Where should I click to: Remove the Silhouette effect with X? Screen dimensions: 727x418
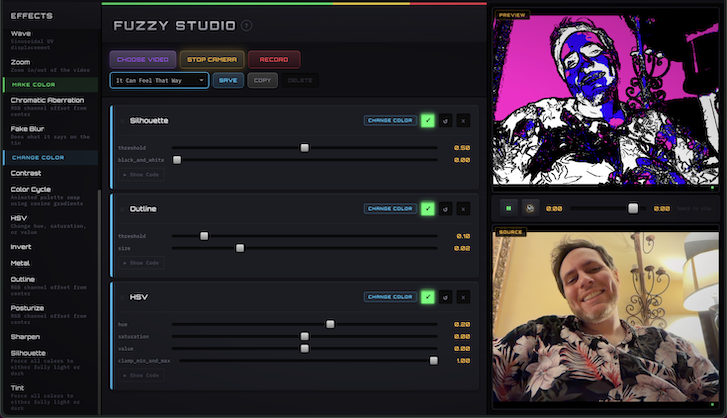coord(463,121)
